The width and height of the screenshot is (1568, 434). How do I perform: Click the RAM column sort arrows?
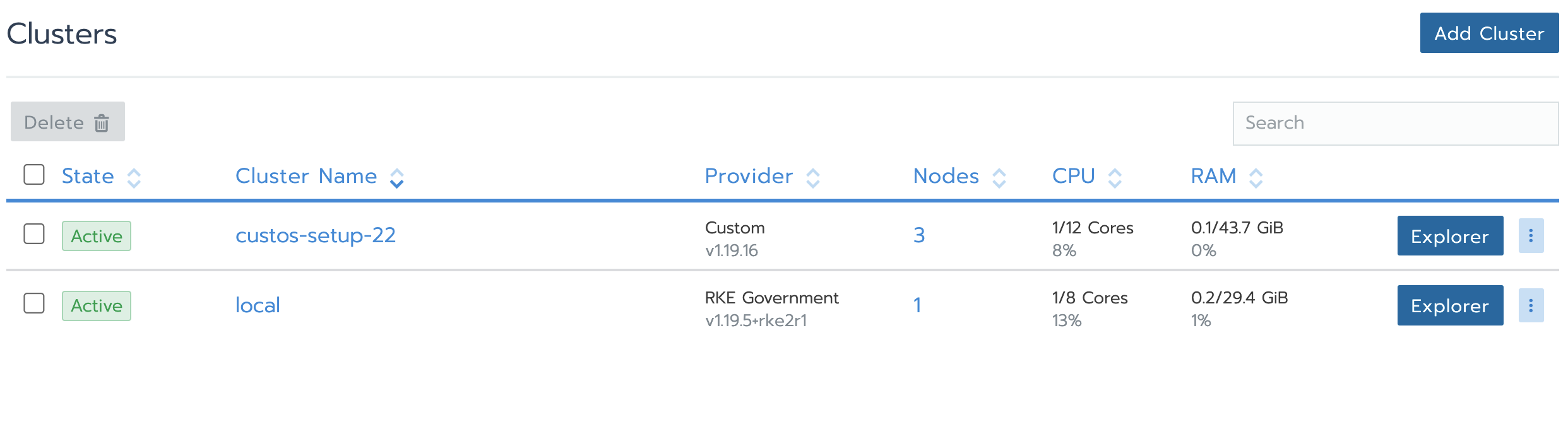pyautogui.click(x=1256, y=178)
